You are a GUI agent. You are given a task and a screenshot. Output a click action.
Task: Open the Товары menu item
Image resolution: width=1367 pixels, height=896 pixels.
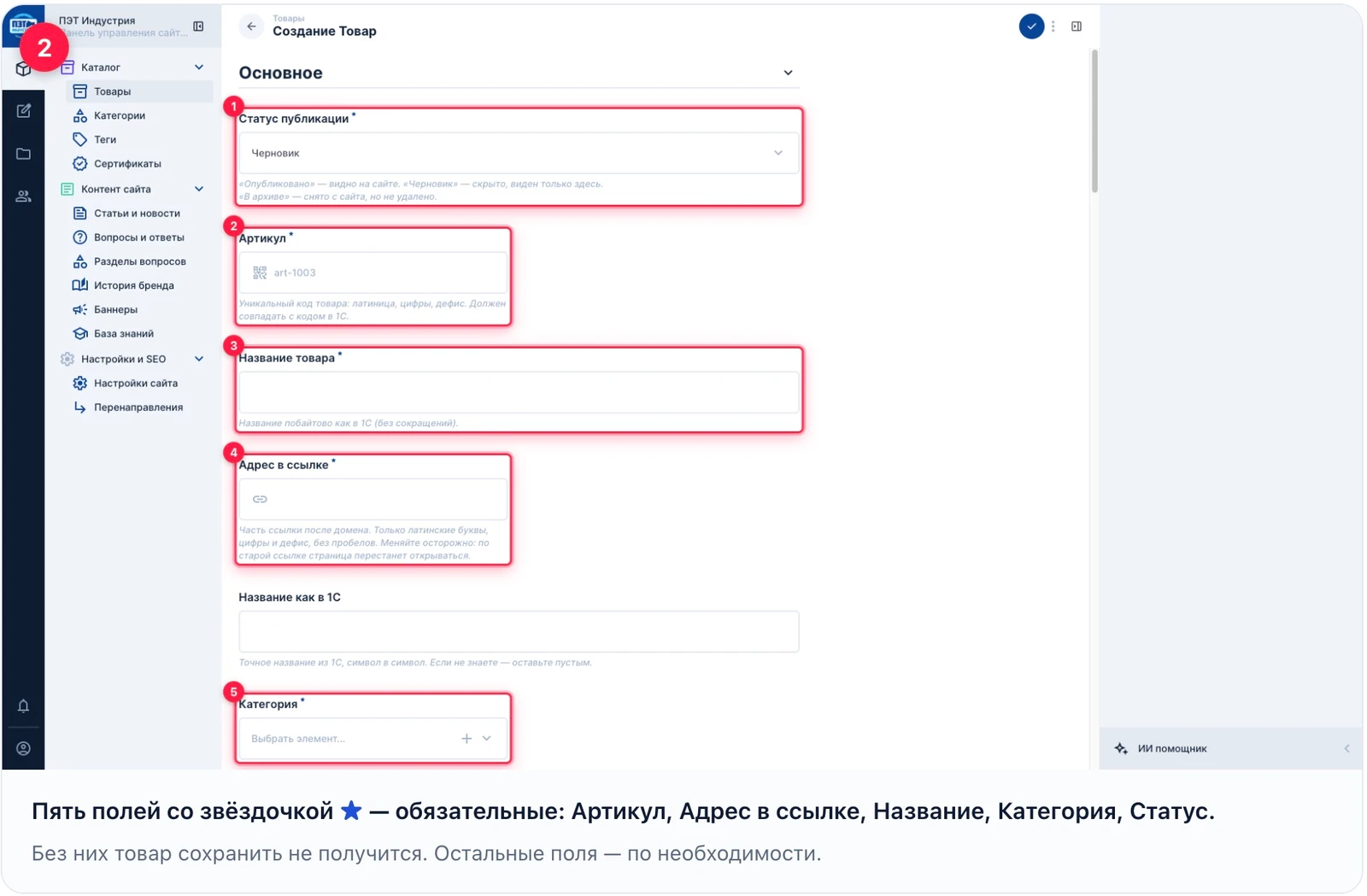point(139,91)
